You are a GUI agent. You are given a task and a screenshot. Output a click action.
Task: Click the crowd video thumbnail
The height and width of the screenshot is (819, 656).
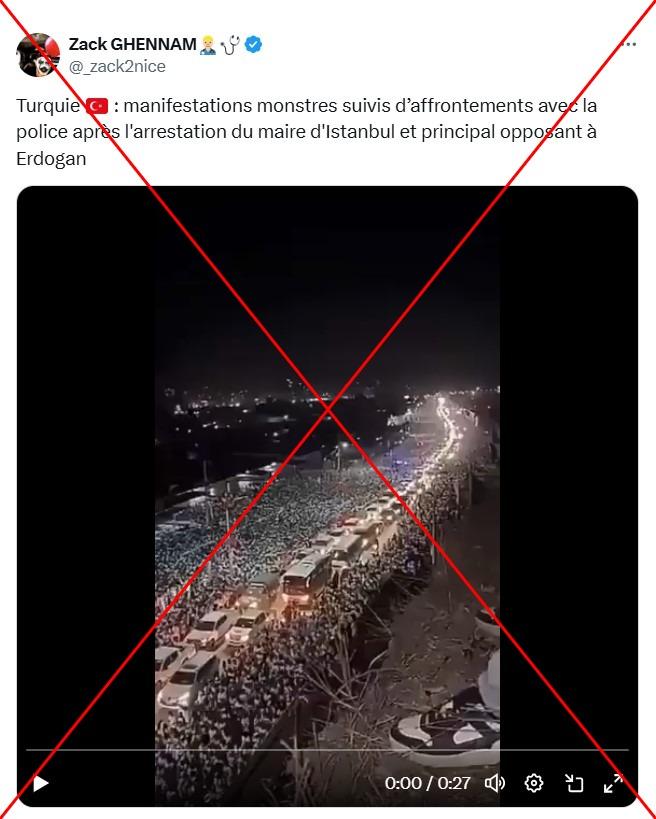327,496
